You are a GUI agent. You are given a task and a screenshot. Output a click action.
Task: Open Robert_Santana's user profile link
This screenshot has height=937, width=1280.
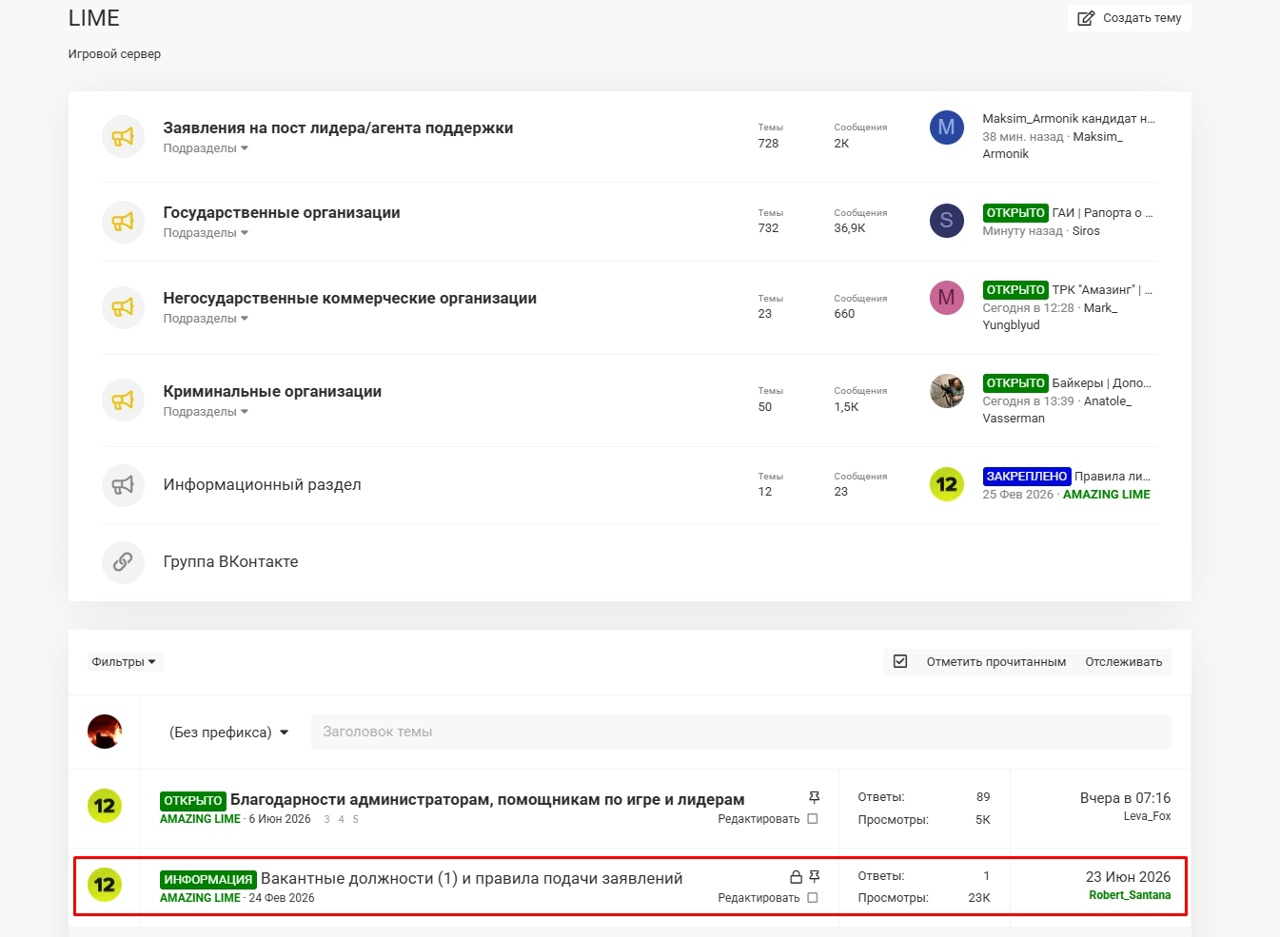pyautogui.click(x=1129, y=895)
